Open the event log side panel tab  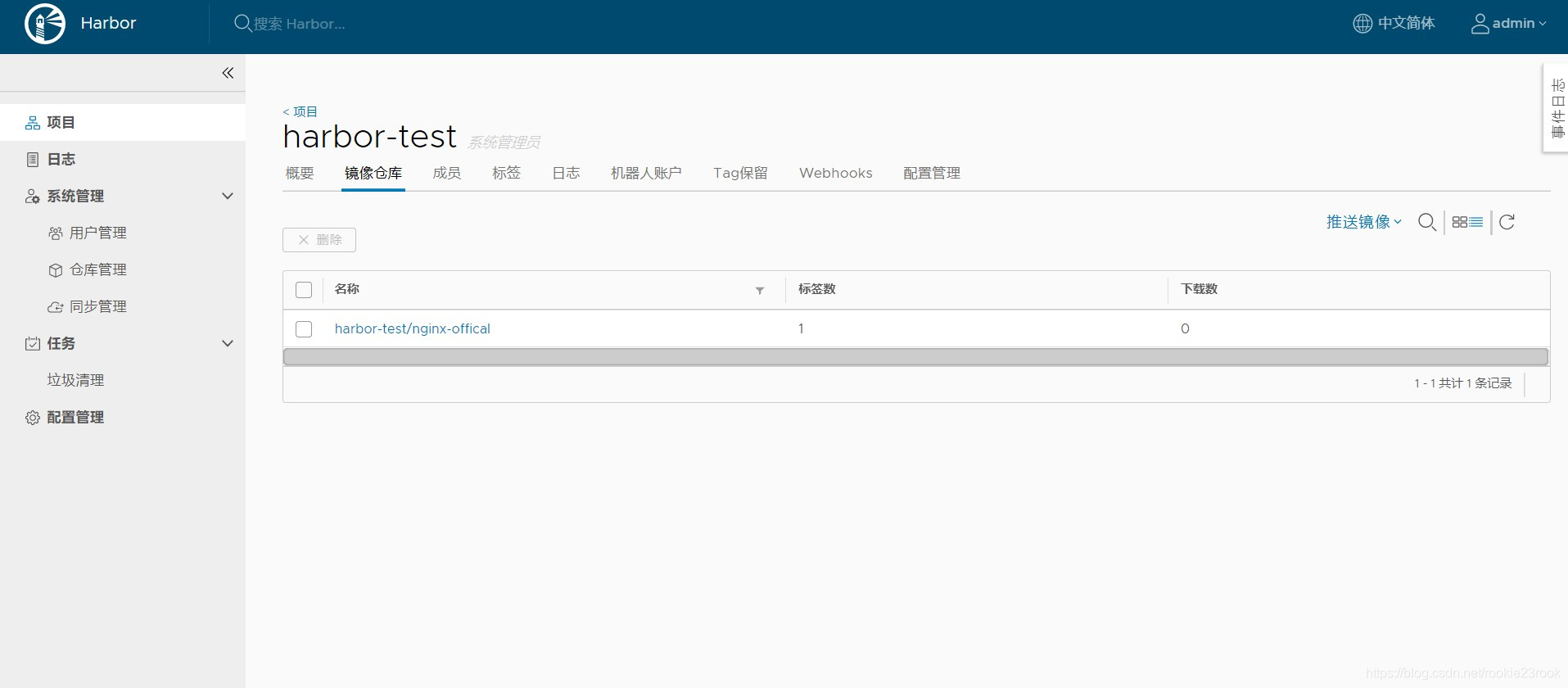click(x=1557, y=108)
